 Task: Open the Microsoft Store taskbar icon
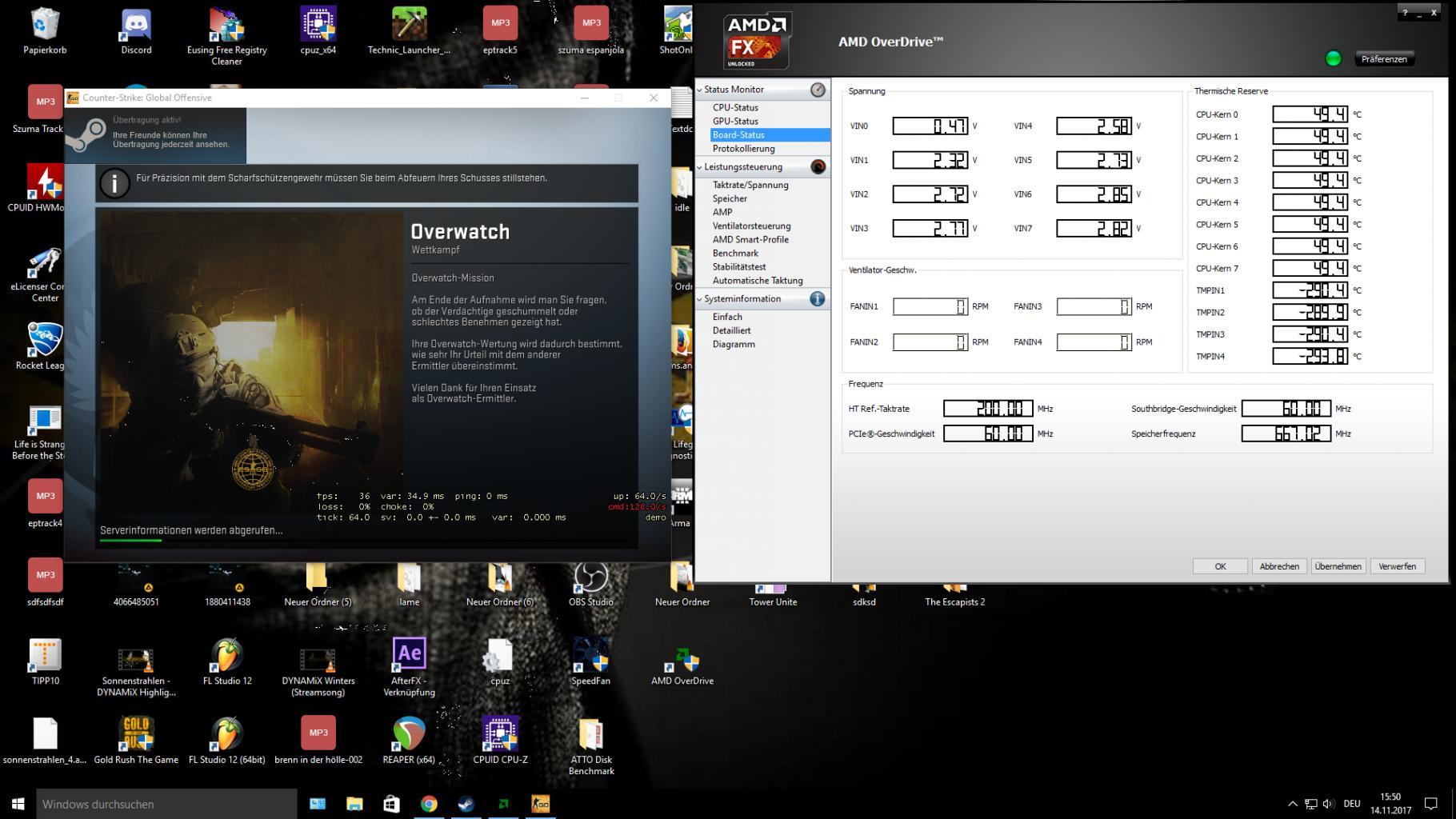pos(391,804)
